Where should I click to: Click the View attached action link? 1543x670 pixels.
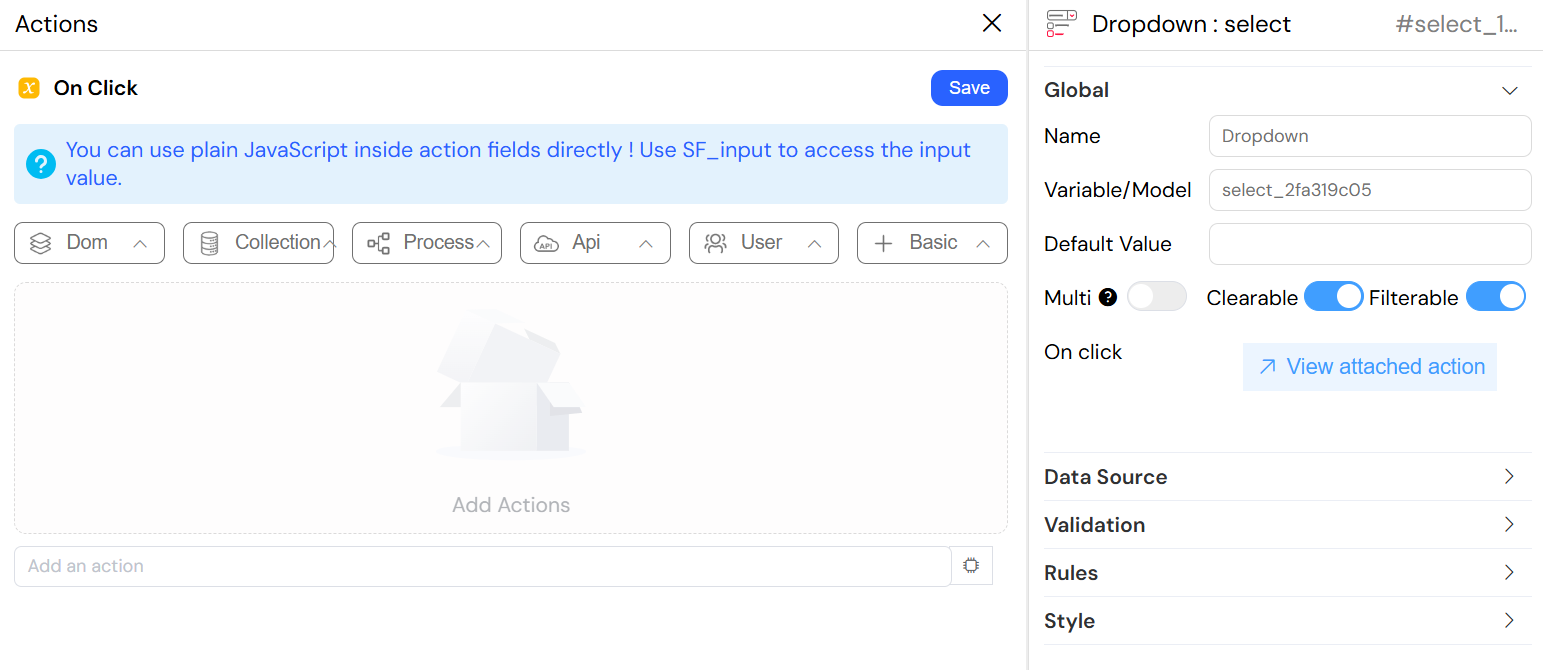(x=1370, y=367)
